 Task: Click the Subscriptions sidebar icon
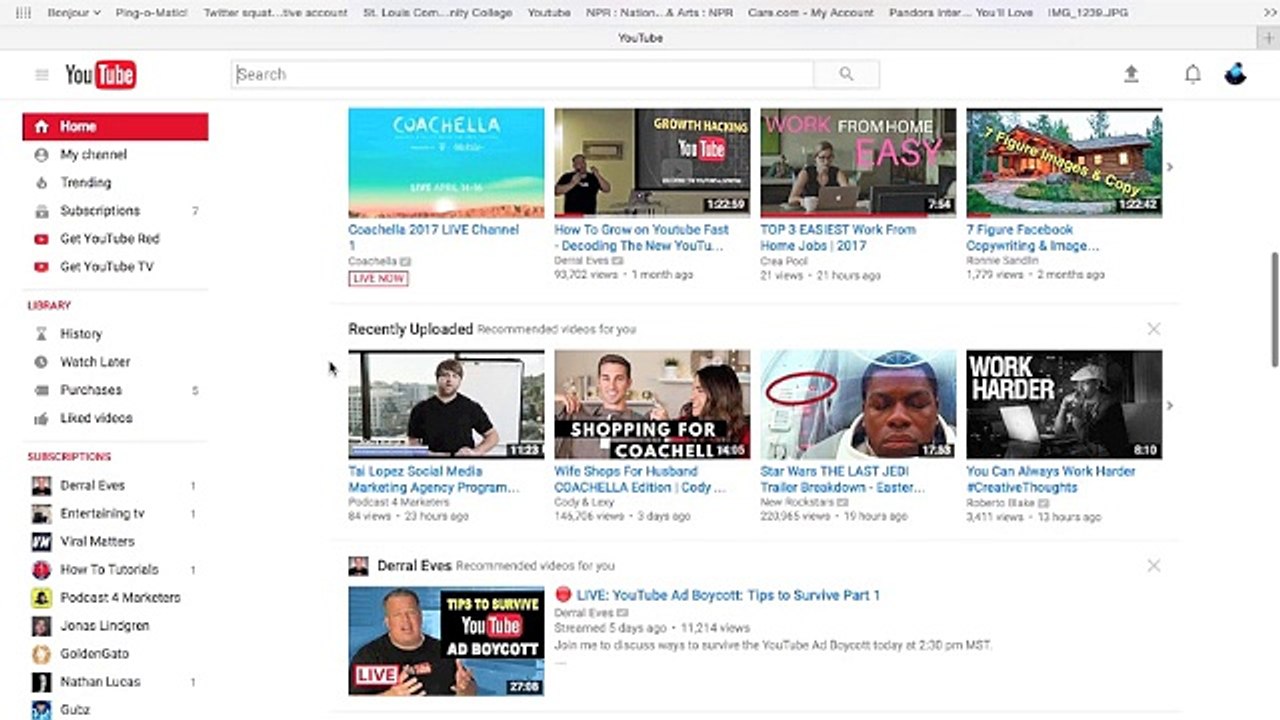(41, 211)
